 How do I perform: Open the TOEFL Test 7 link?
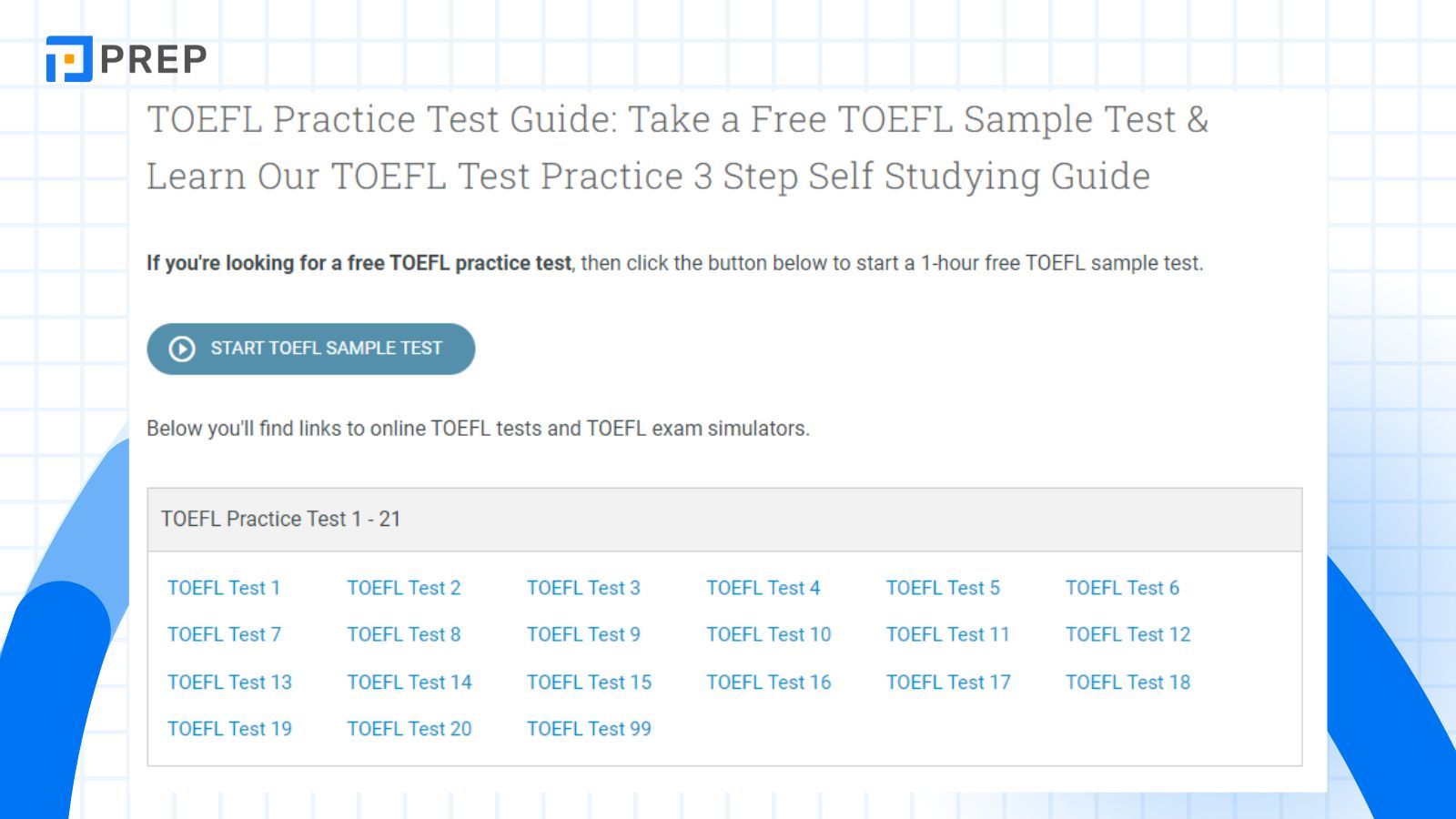(x=224, y=634)
